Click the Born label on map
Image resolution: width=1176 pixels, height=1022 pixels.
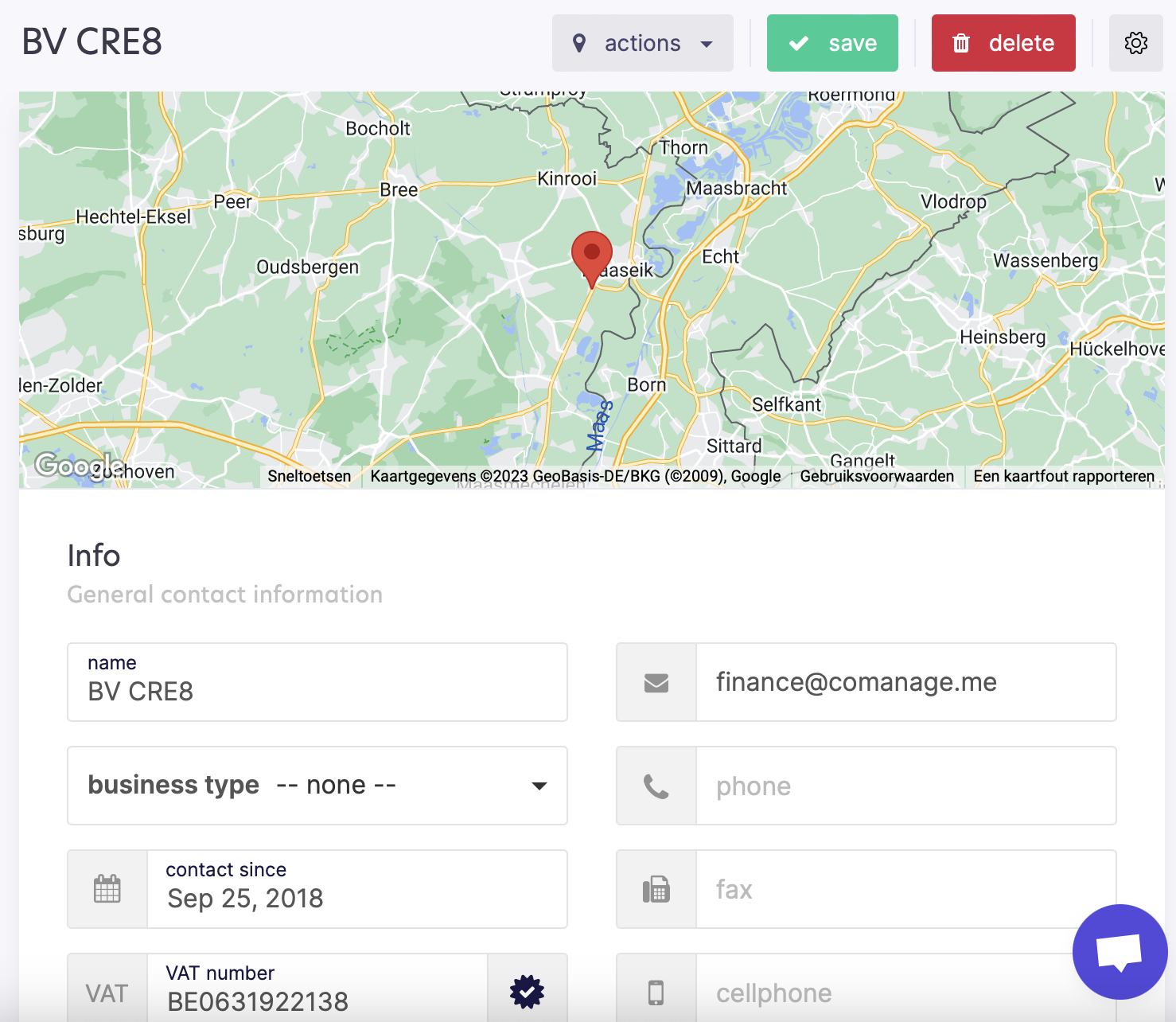pyautogui.click(x=646, y=384)
